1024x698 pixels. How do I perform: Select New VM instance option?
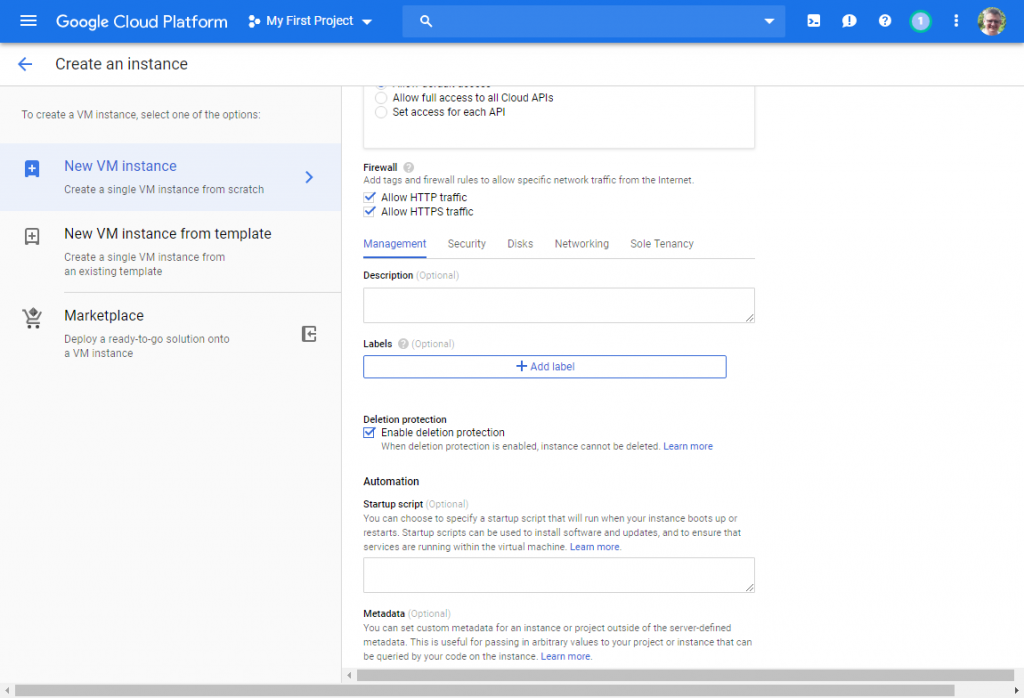[170, 177]
